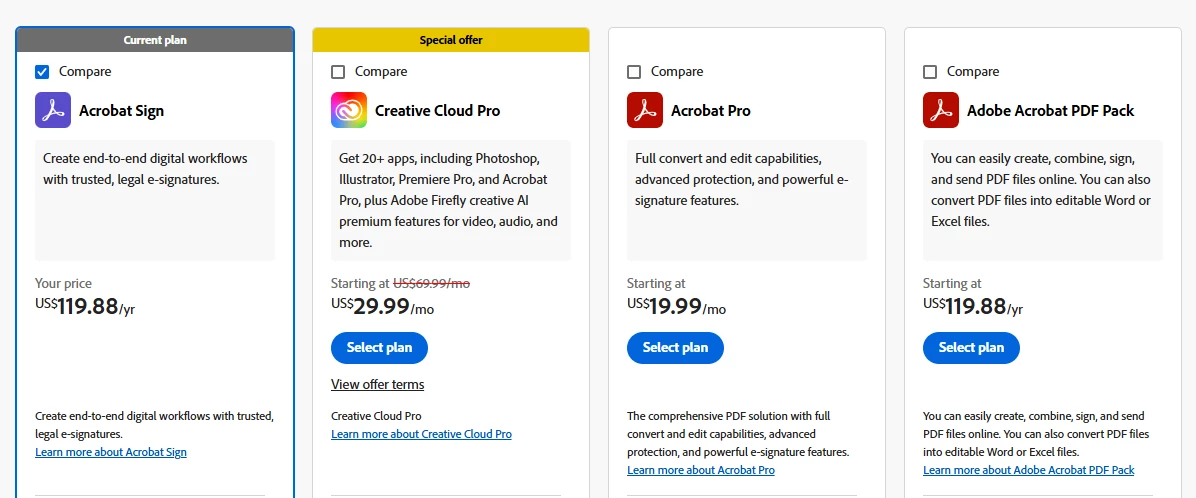Click the Creative Cloud Pro rainbow icon
Viewport: 1196px width, 498px height.
[349, 110]
